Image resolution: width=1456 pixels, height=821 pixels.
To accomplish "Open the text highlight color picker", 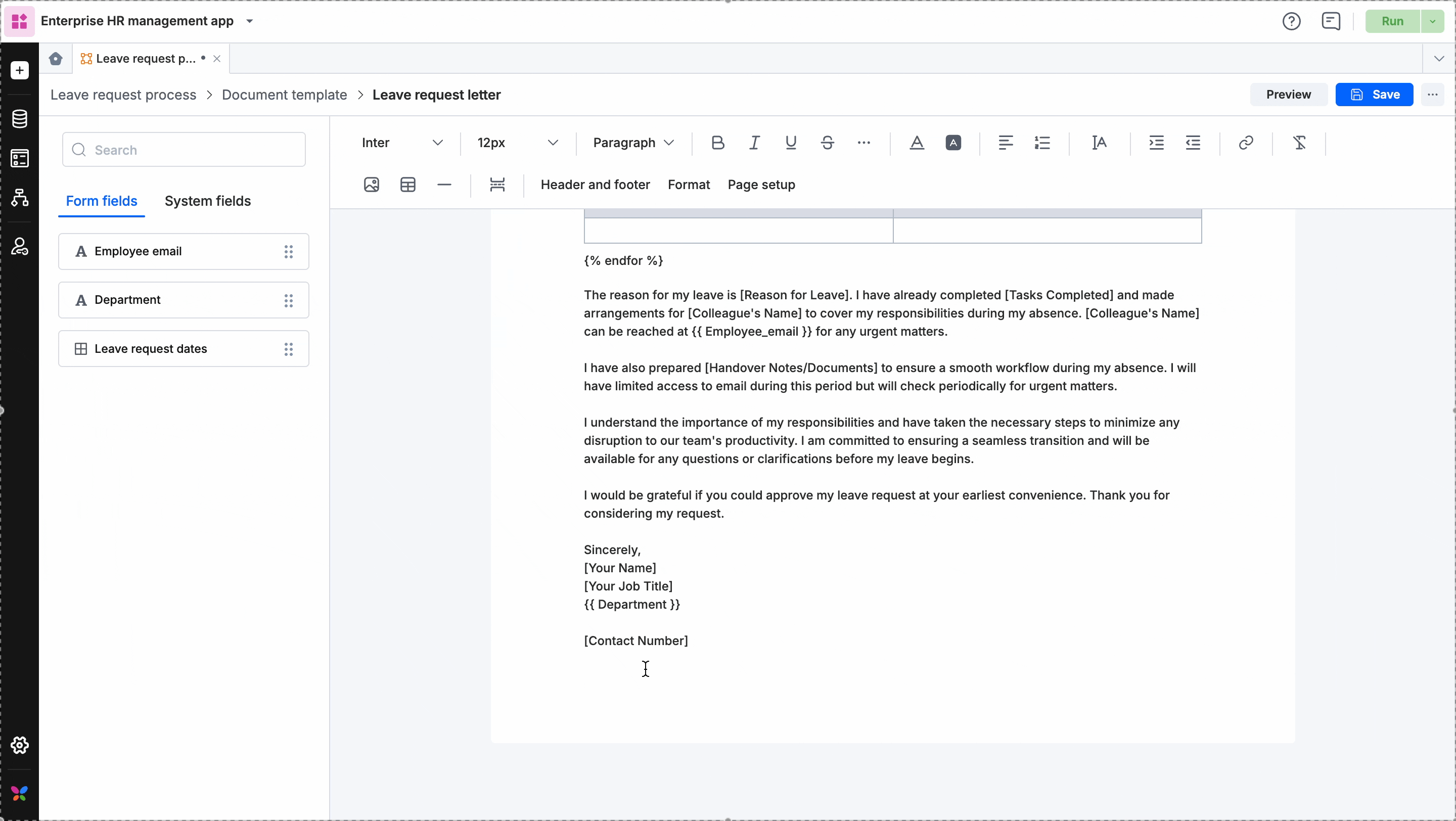I will coord(953,143).
